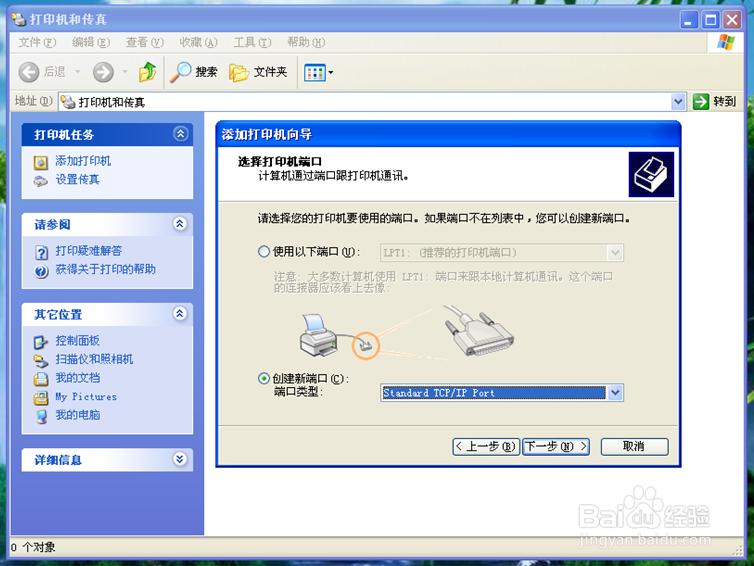Click the My Pictures icon

41,398
